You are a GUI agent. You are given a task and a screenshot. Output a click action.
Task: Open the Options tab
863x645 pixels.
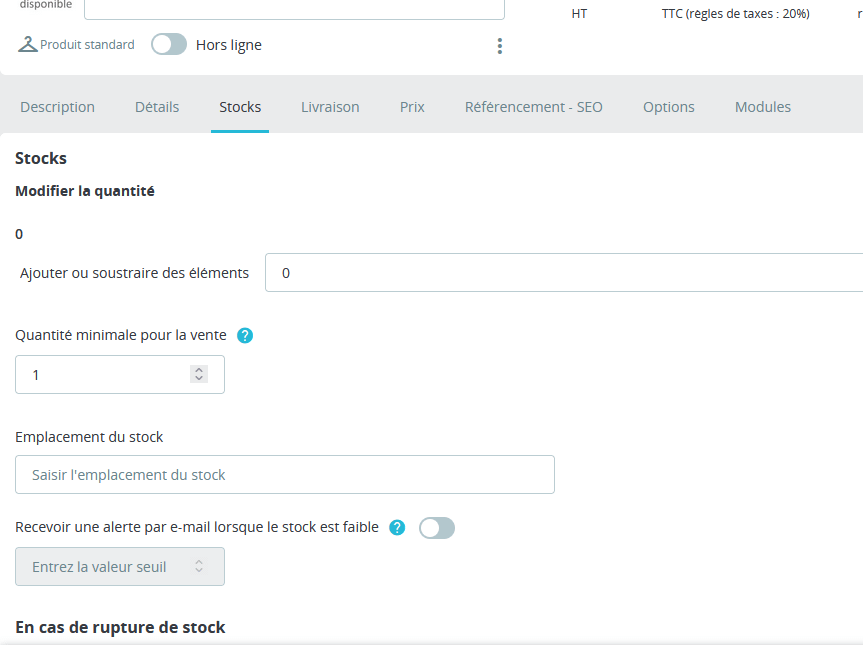669,107
